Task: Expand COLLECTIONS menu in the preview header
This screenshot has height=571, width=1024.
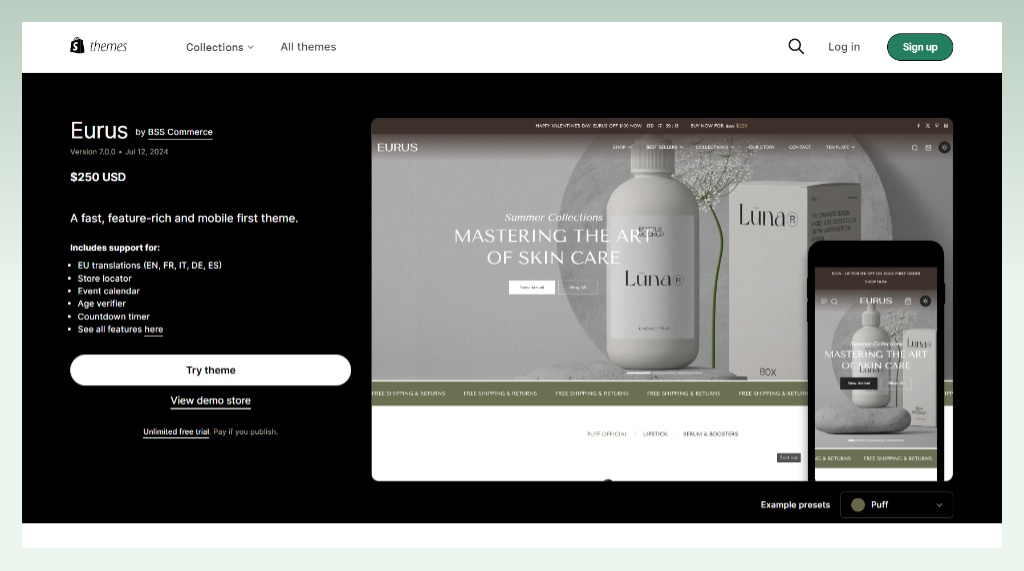Action: [714, 147]
